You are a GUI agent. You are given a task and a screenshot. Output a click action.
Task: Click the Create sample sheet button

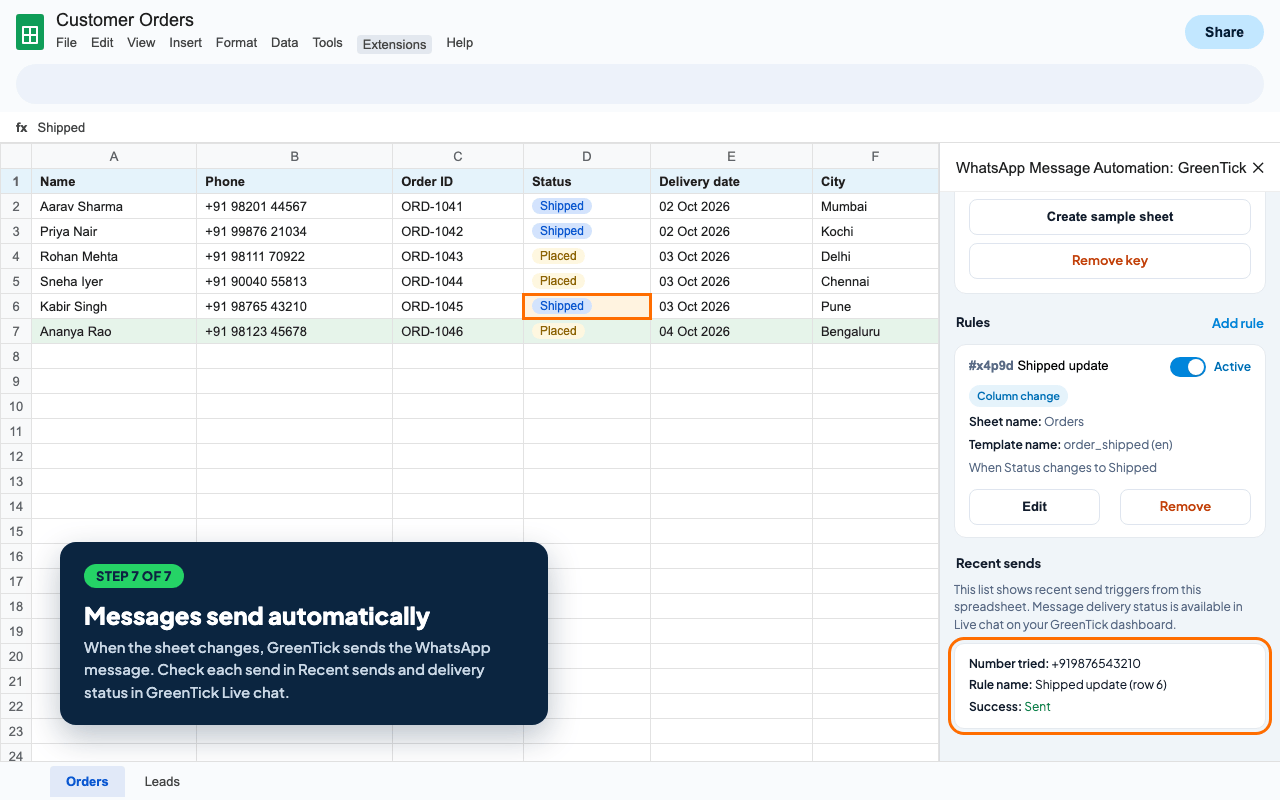pos(1110,217)
